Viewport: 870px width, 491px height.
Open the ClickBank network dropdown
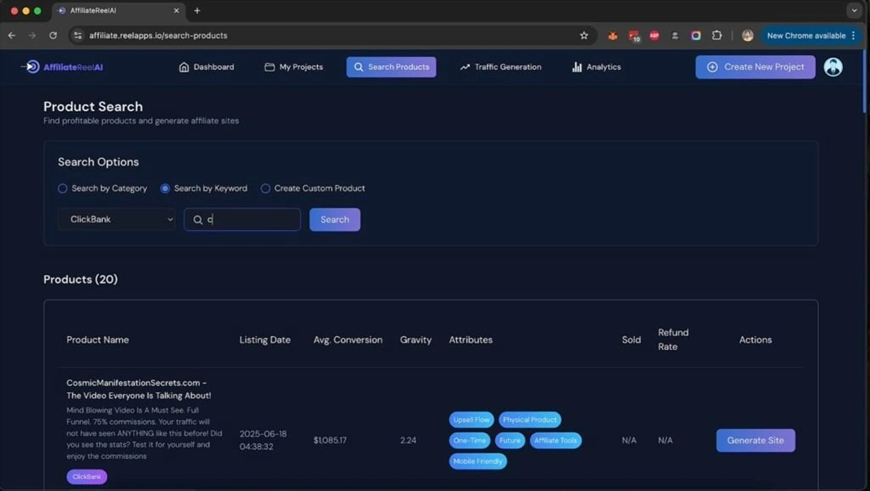(x=117, y=220)
